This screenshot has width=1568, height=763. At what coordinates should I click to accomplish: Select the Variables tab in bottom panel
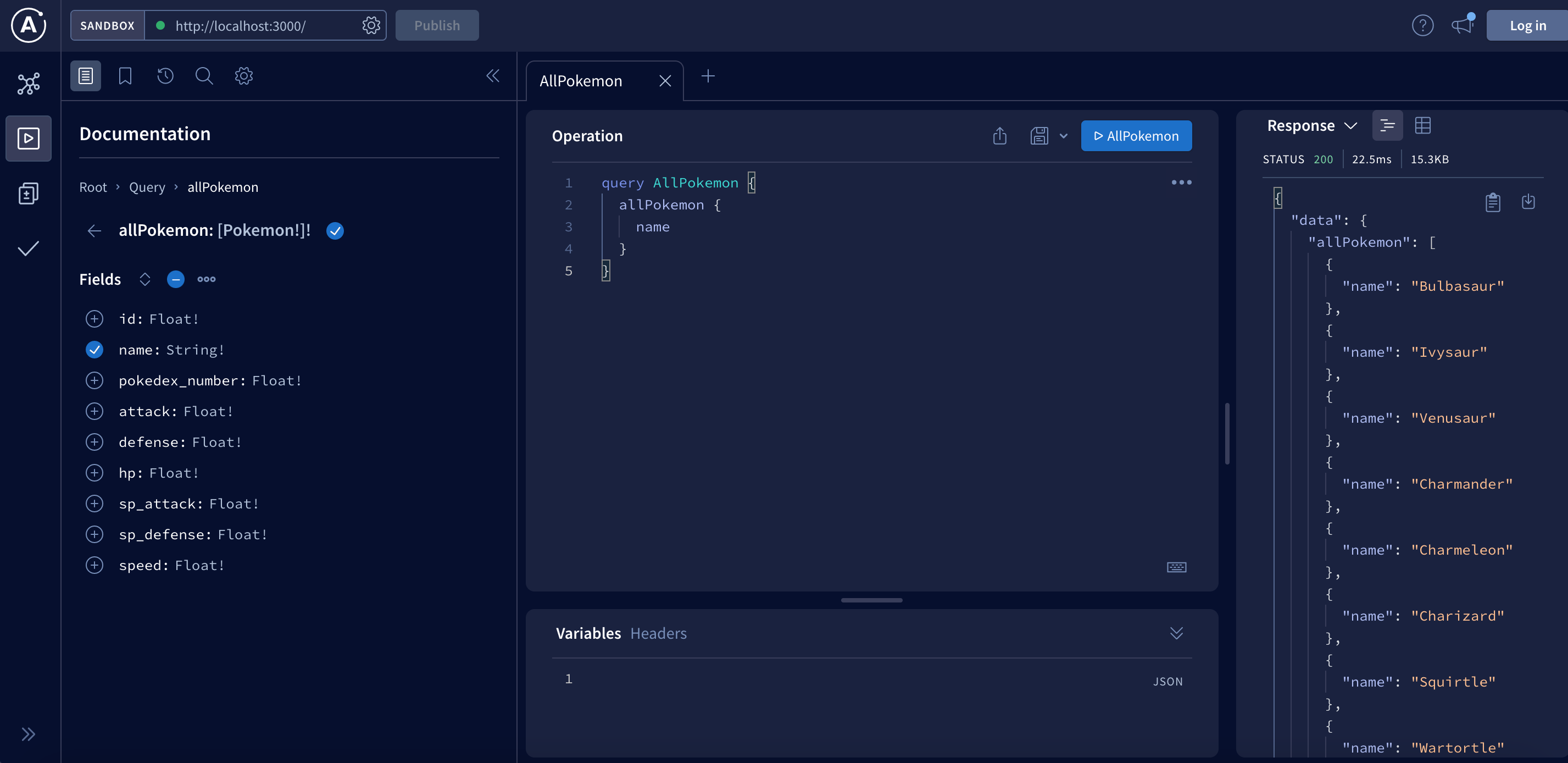pyautogui.click(x=588, y=632)
